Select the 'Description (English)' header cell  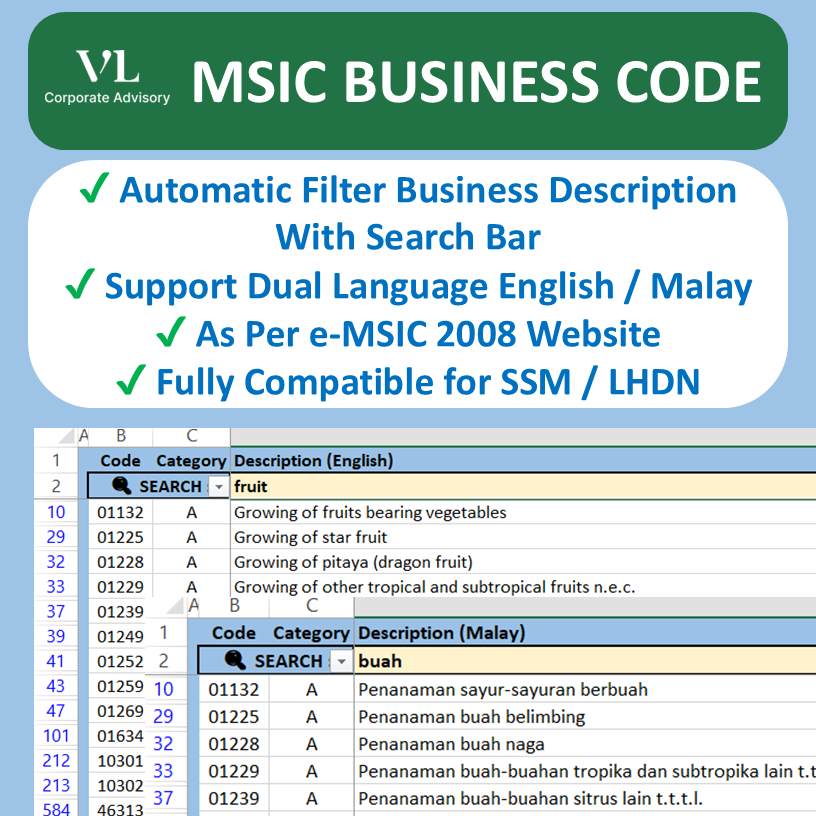(x=523, y=461)
